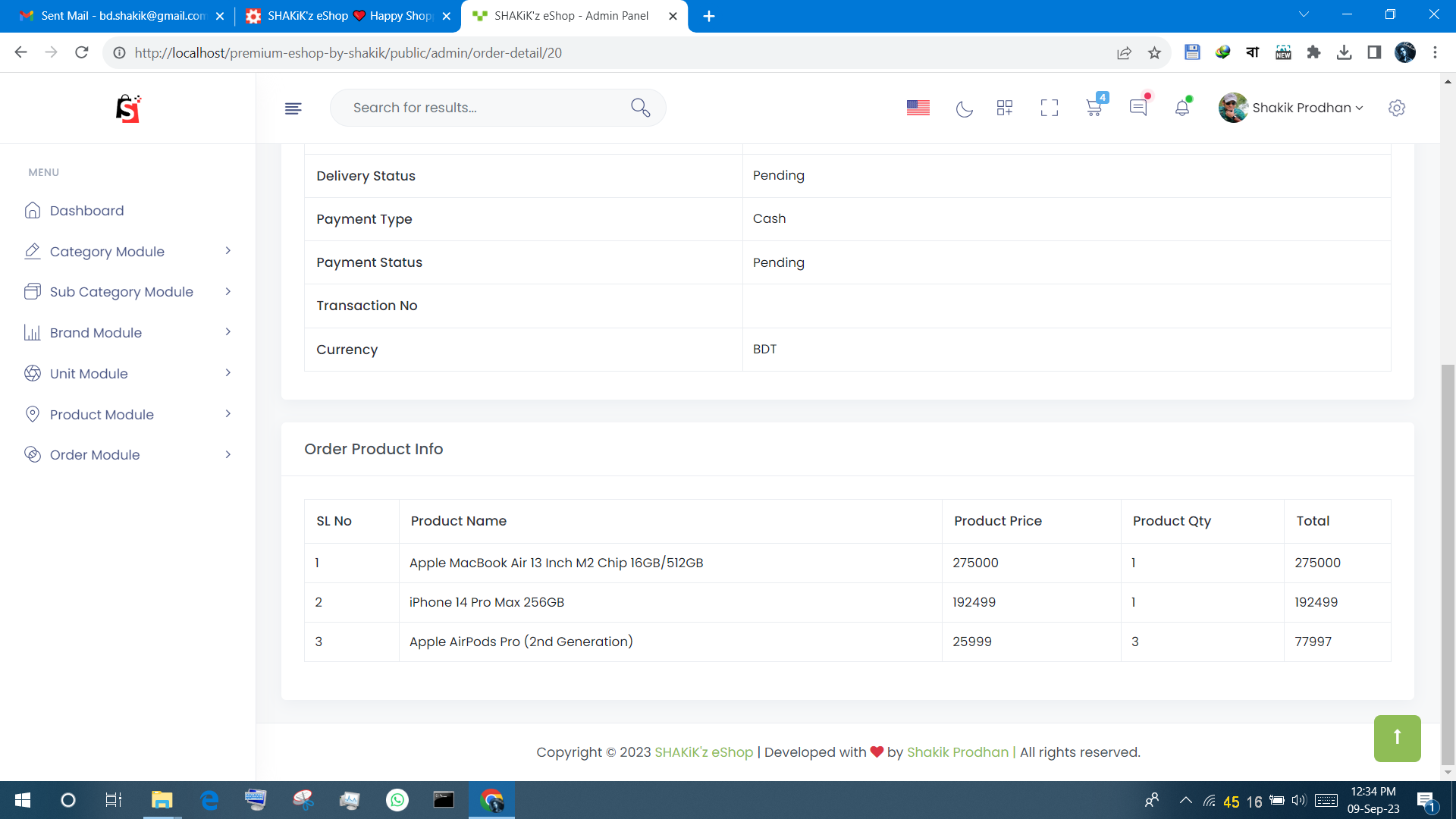1456x819 pixels.
Task: Open the browser downloads icon
Action: pyautogui.click(x=1344, y=52)
